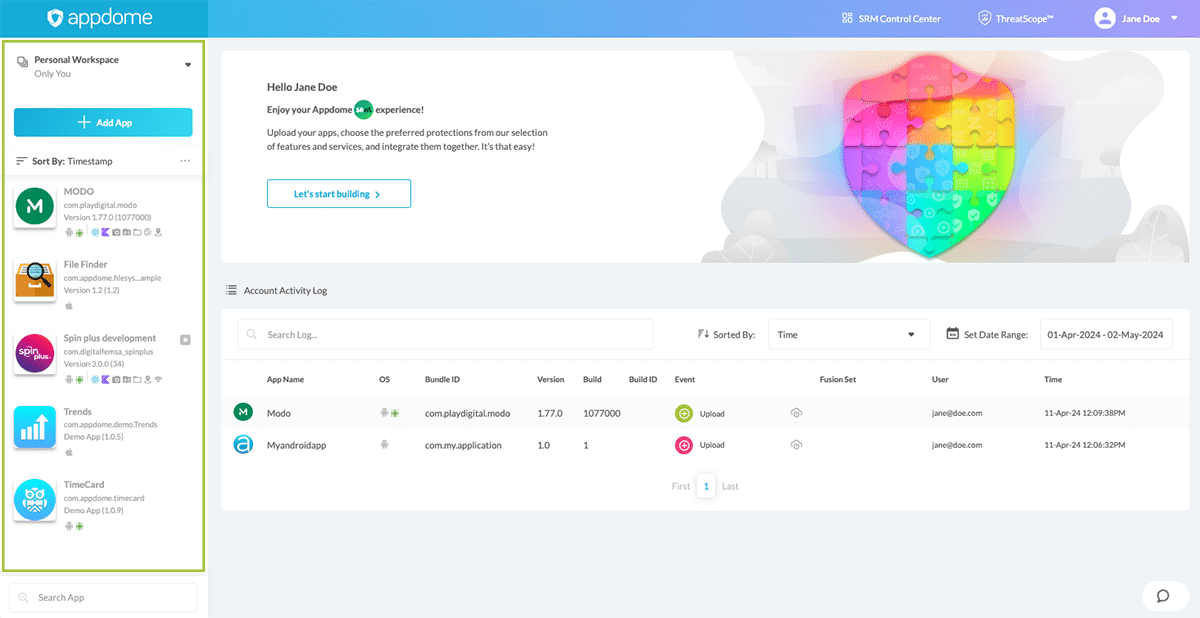Viewport: 1200px width, 618px height.
Task: Open the Sorted By Time dropdown
Action: (848, 334)
